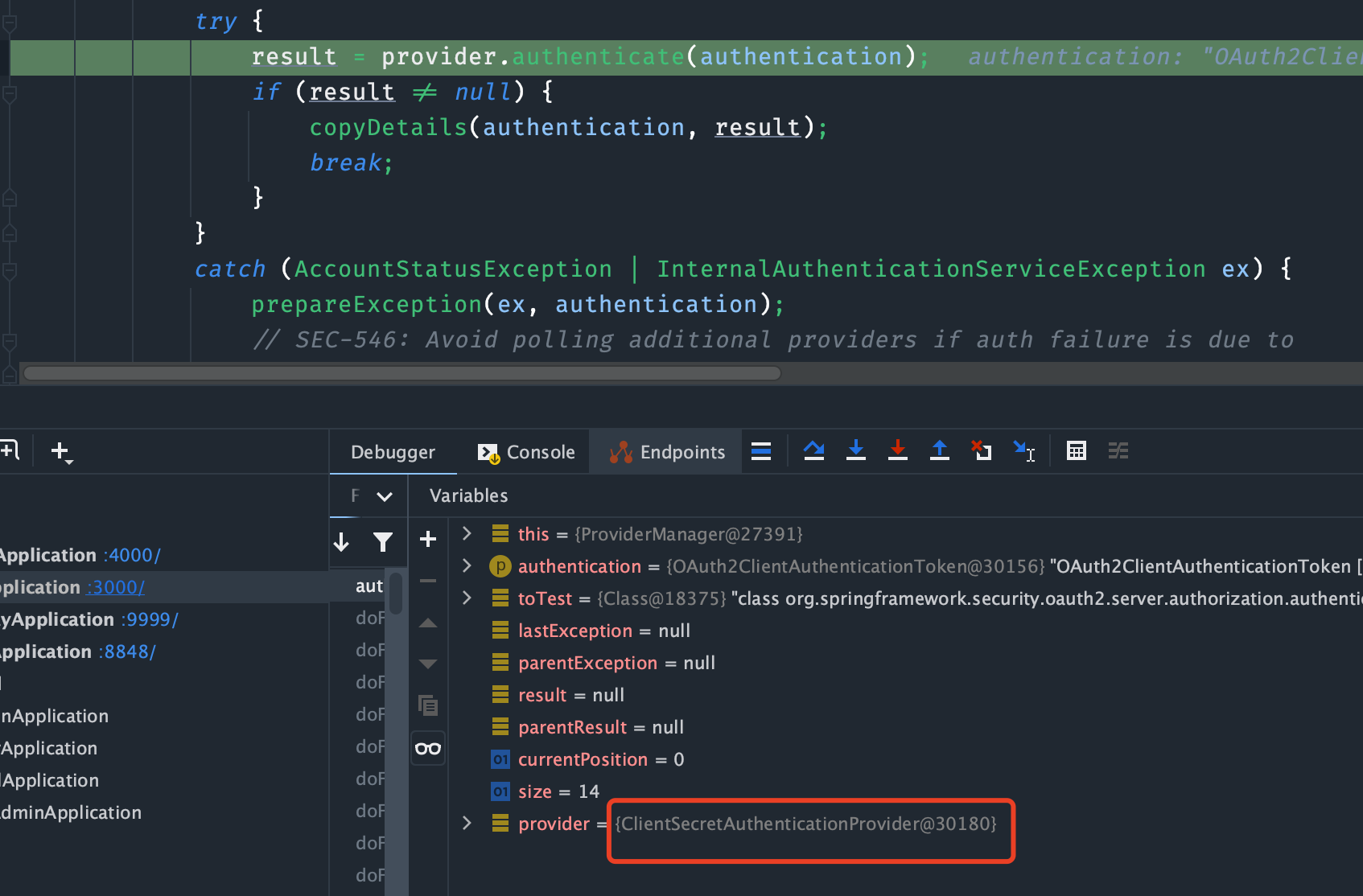Expand the provider variable node

pos(467,823)
